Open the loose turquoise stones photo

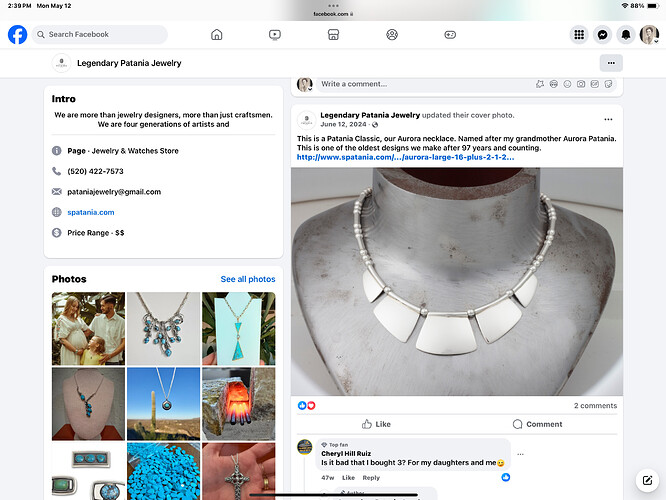pyautogui.click(x=164, y=471)
